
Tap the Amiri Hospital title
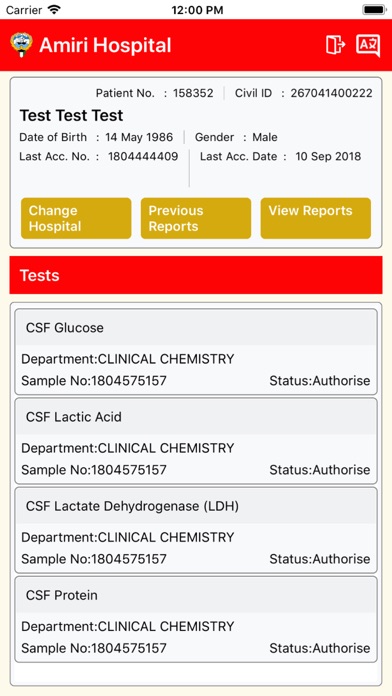pos(105,45)
